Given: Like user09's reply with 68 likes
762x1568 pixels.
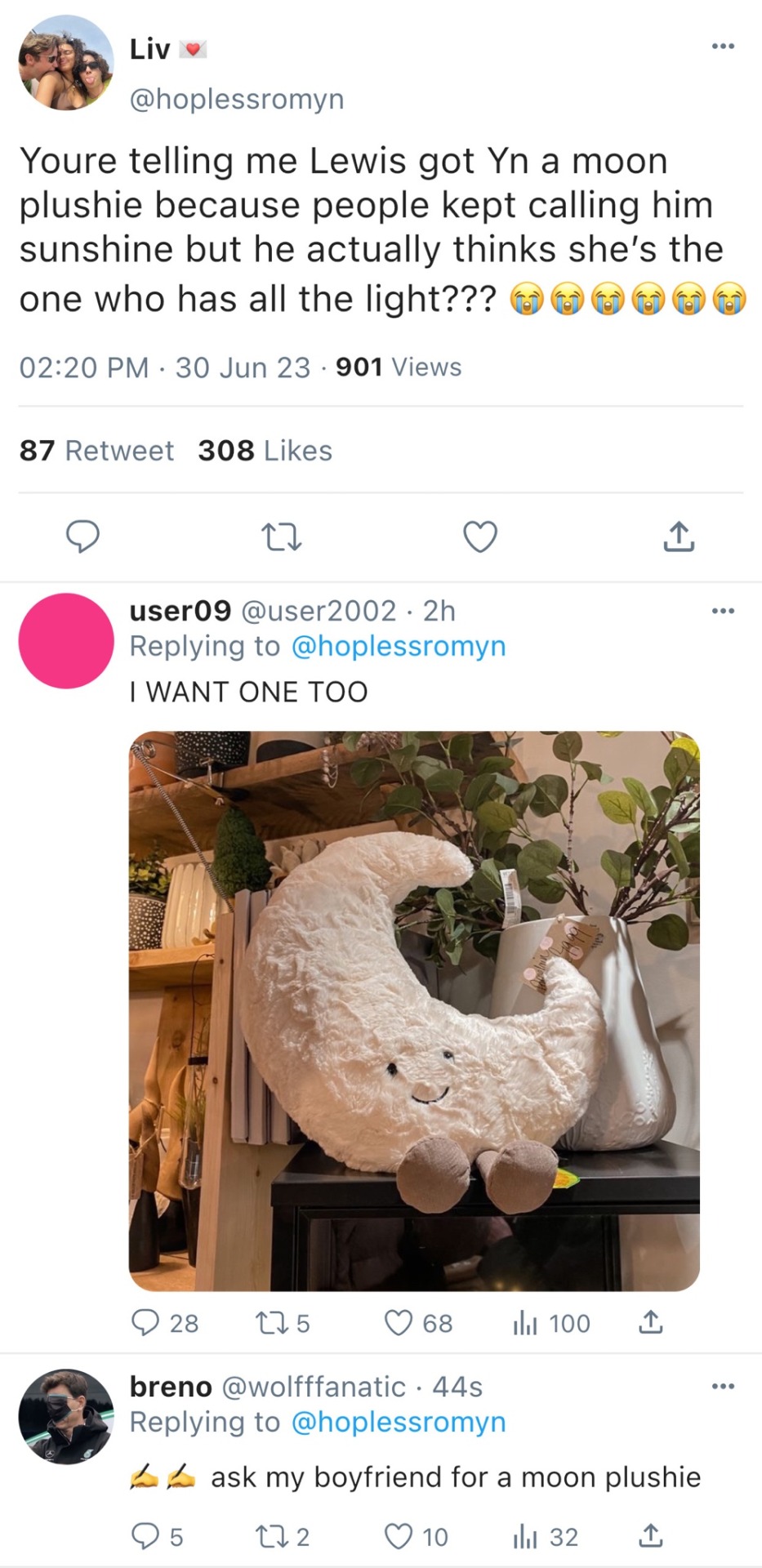Looking at the screenshot, I should point(399,1322).
